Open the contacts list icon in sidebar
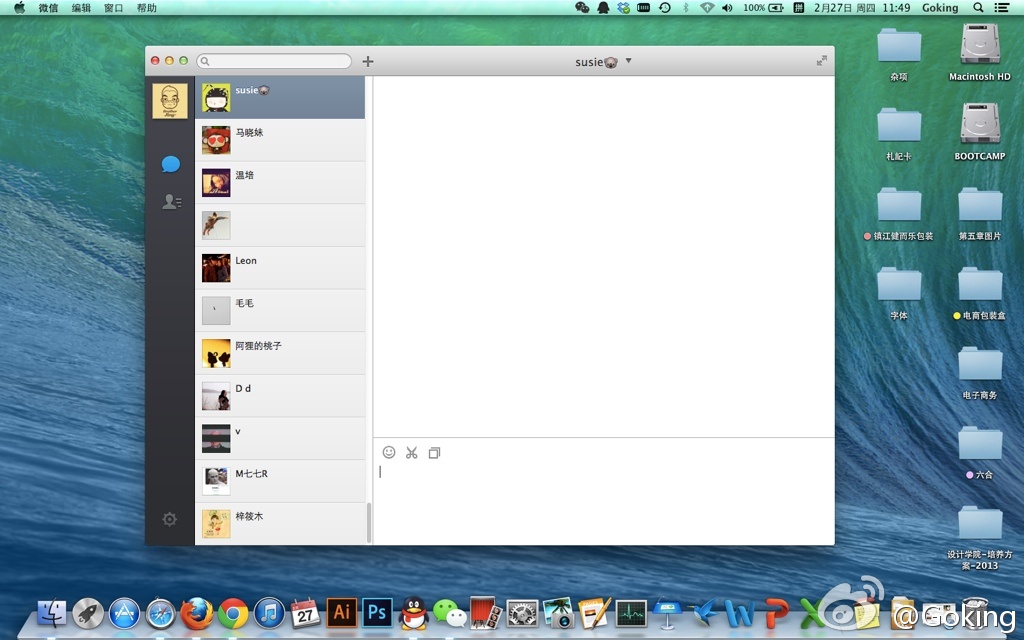 pyautogui.click(x=171, y=202)
